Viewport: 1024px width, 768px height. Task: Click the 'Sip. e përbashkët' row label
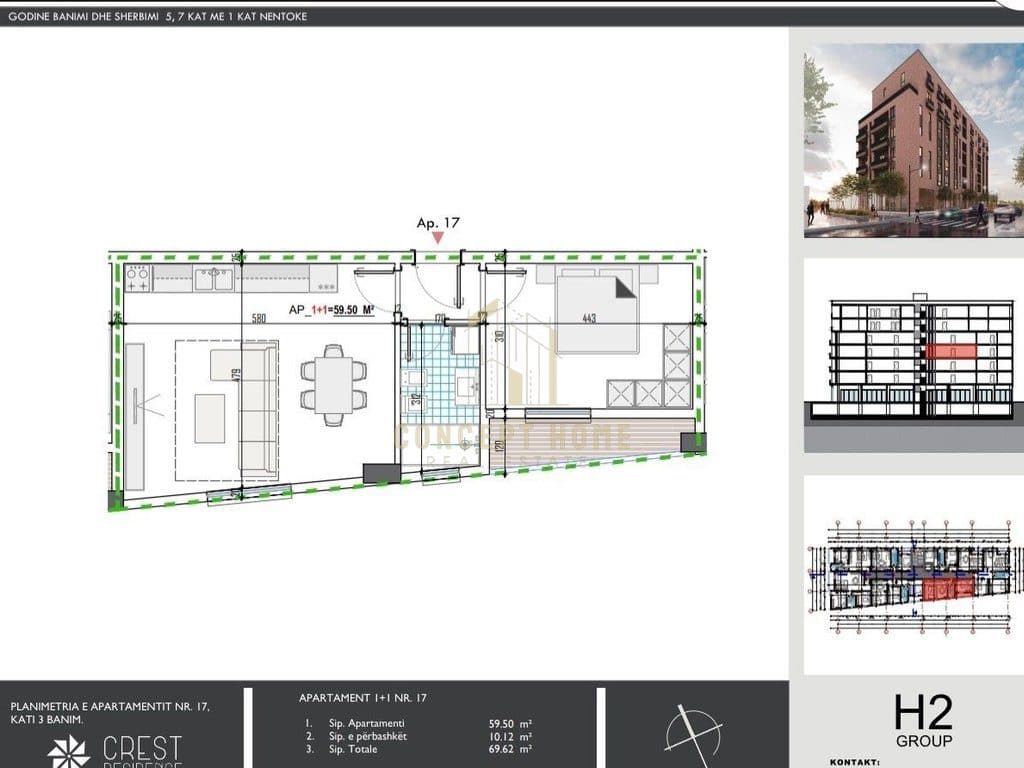tap(368, 737)
